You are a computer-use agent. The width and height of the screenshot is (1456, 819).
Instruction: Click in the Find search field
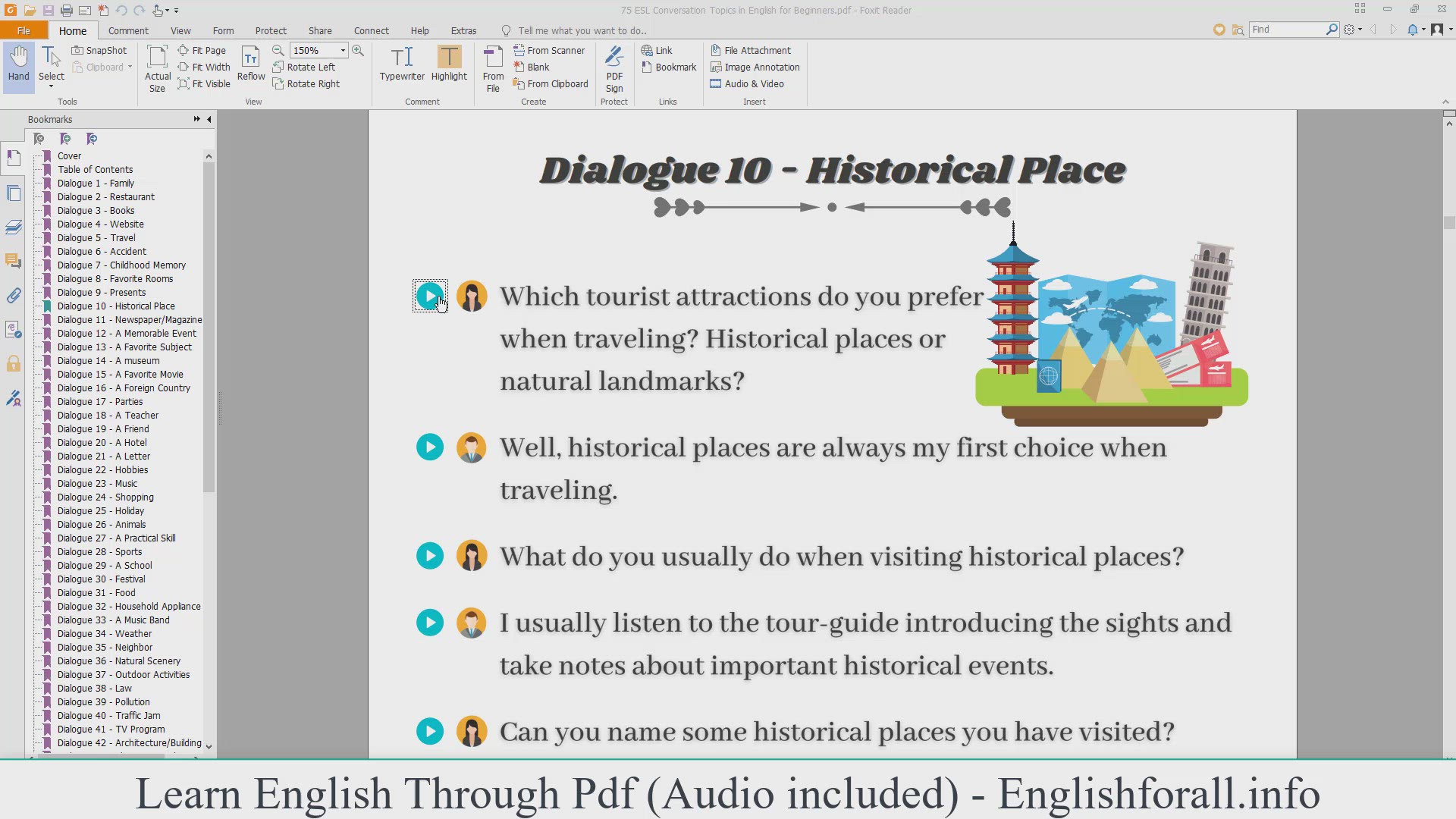click(x=1285, y=30)
